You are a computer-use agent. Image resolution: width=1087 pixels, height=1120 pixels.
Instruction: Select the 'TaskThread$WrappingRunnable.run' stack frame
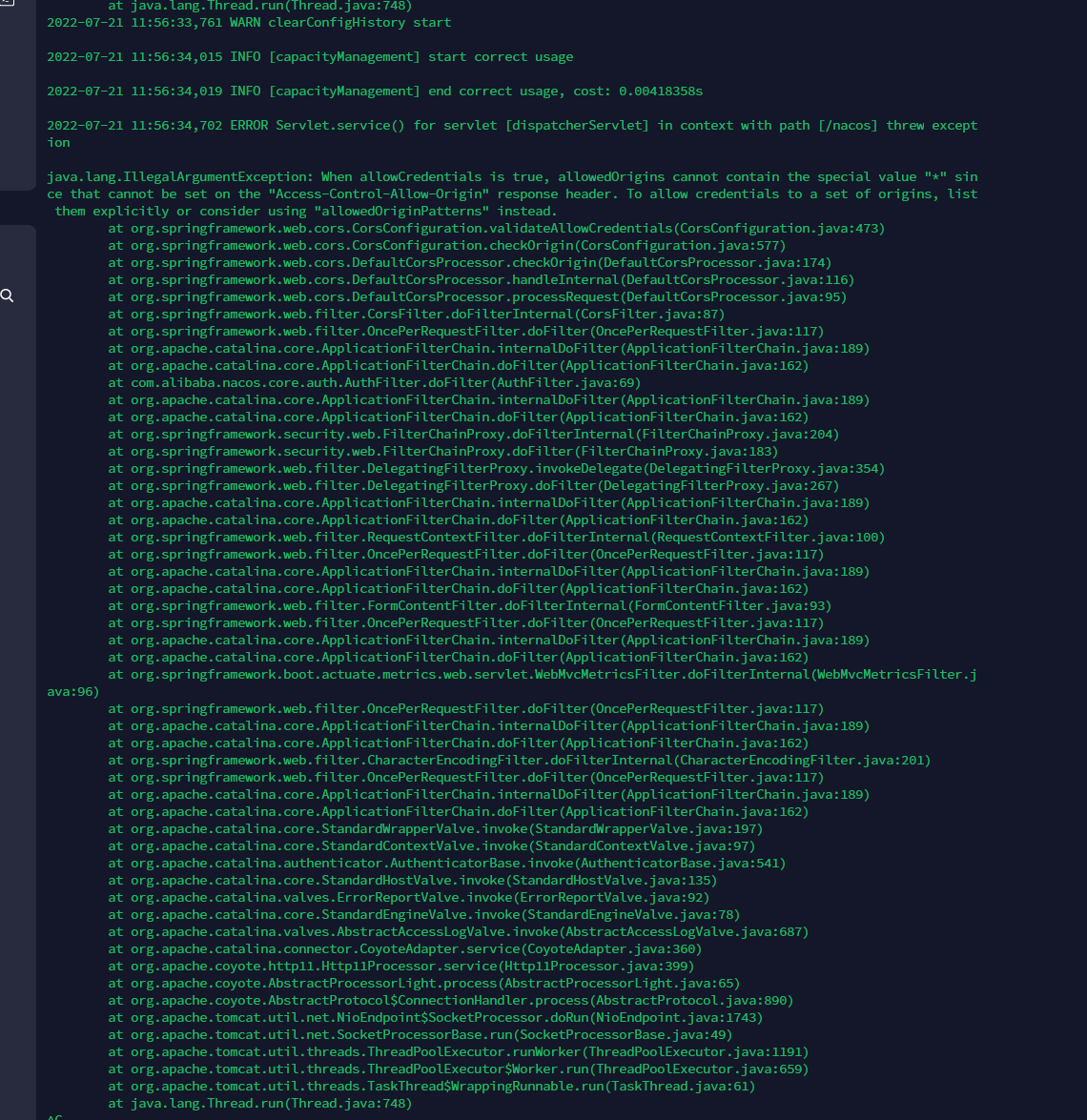click(432, 1086)
